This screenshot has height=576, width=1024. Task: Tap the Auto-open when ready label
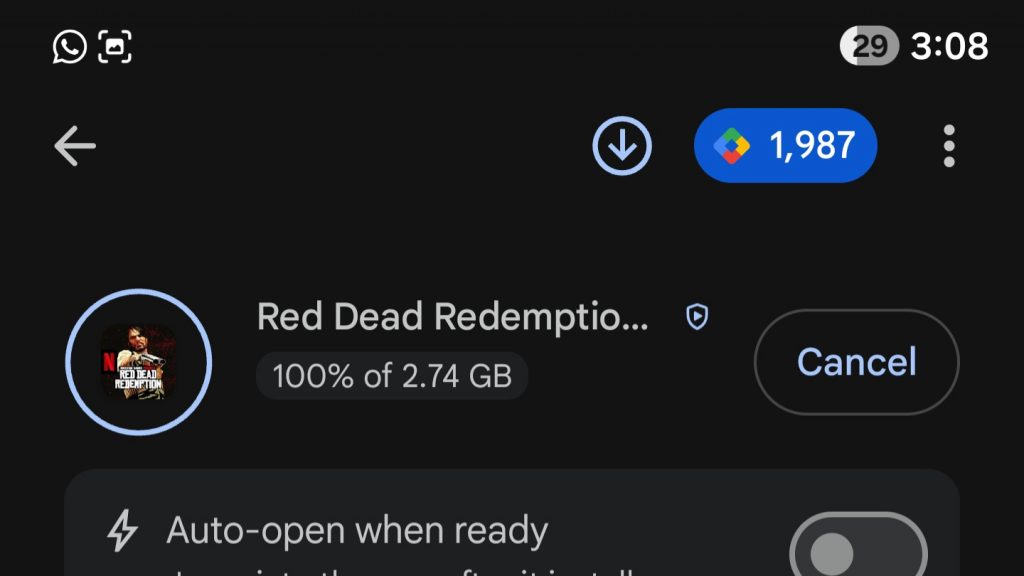tap(357, 531)
